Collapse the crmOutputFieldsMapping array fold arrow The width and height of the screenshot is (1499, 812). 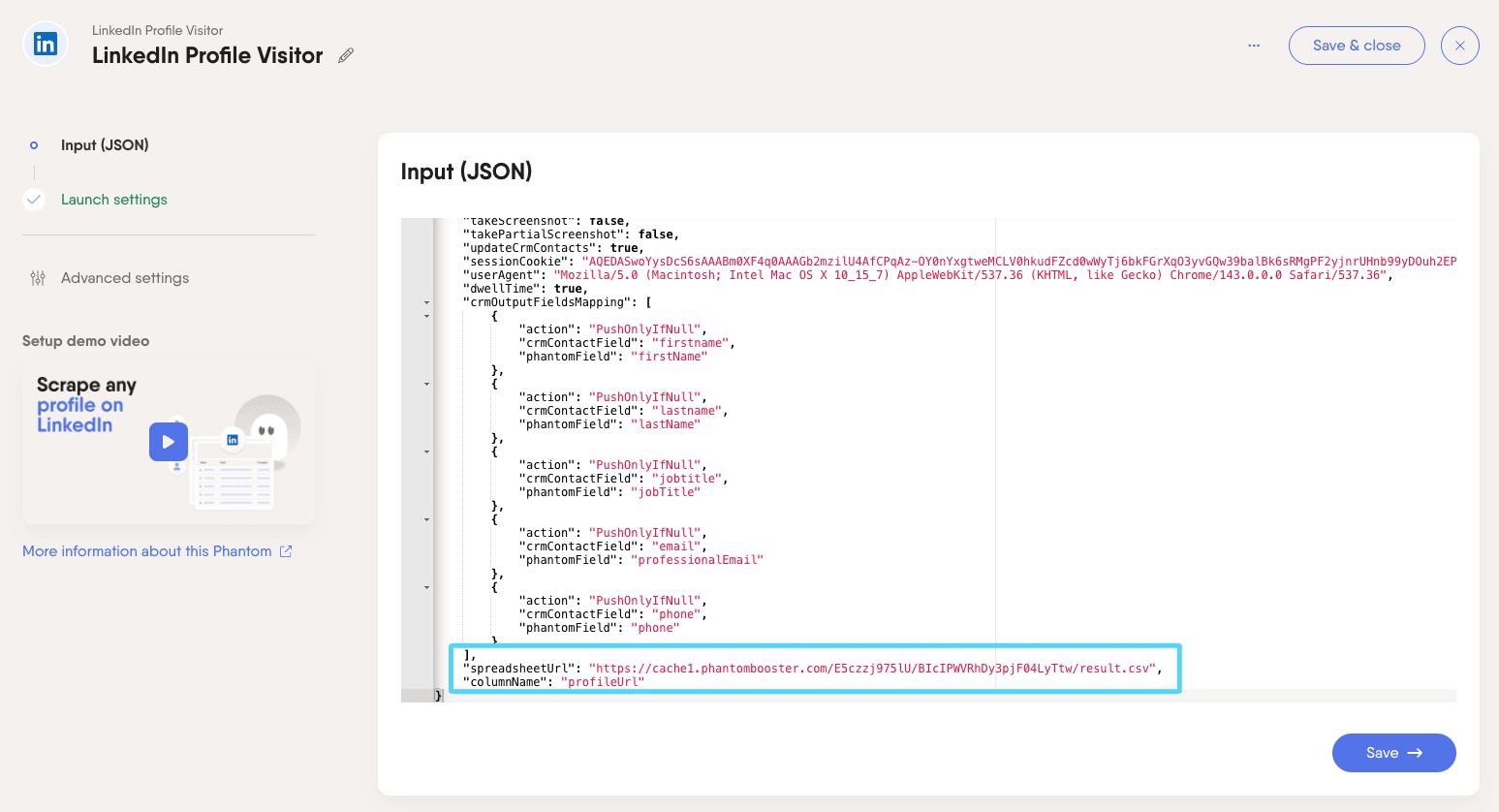click(426, 302)
